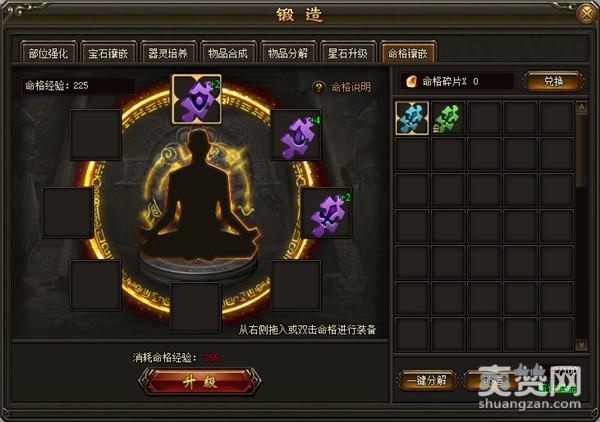Pick the green rune in inventory
The width and height of the screenshot is (600, 422).
point(448,118)
